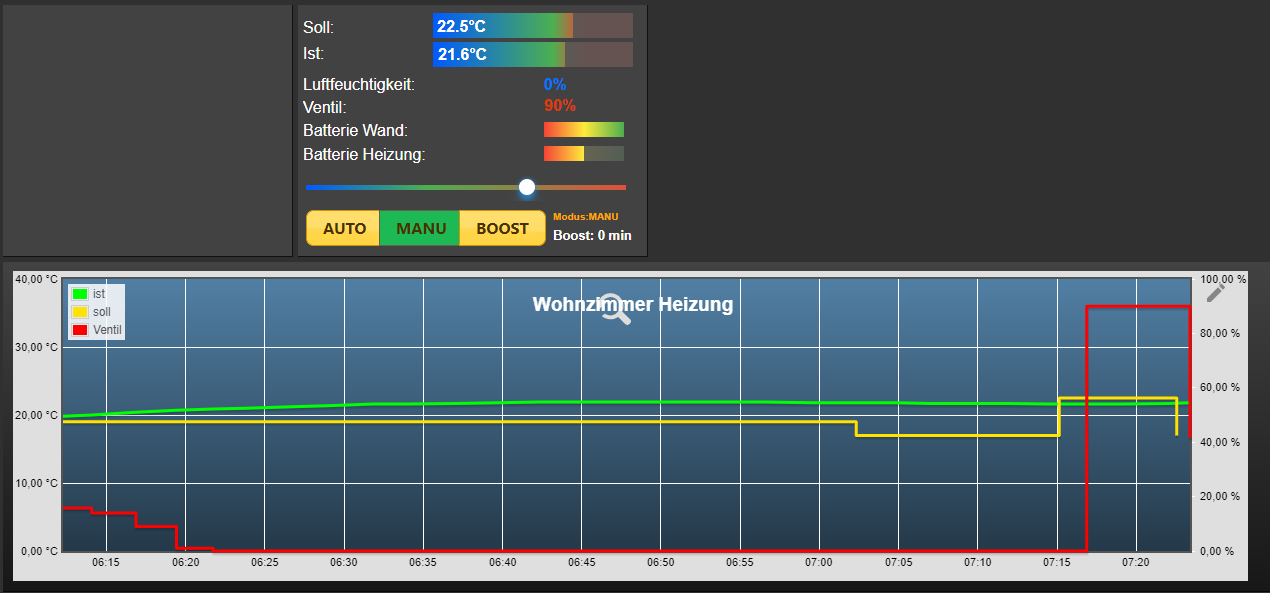Click the 'Boost: 0 min' text
1270x593 pixels.
click(x=592, y=236)
